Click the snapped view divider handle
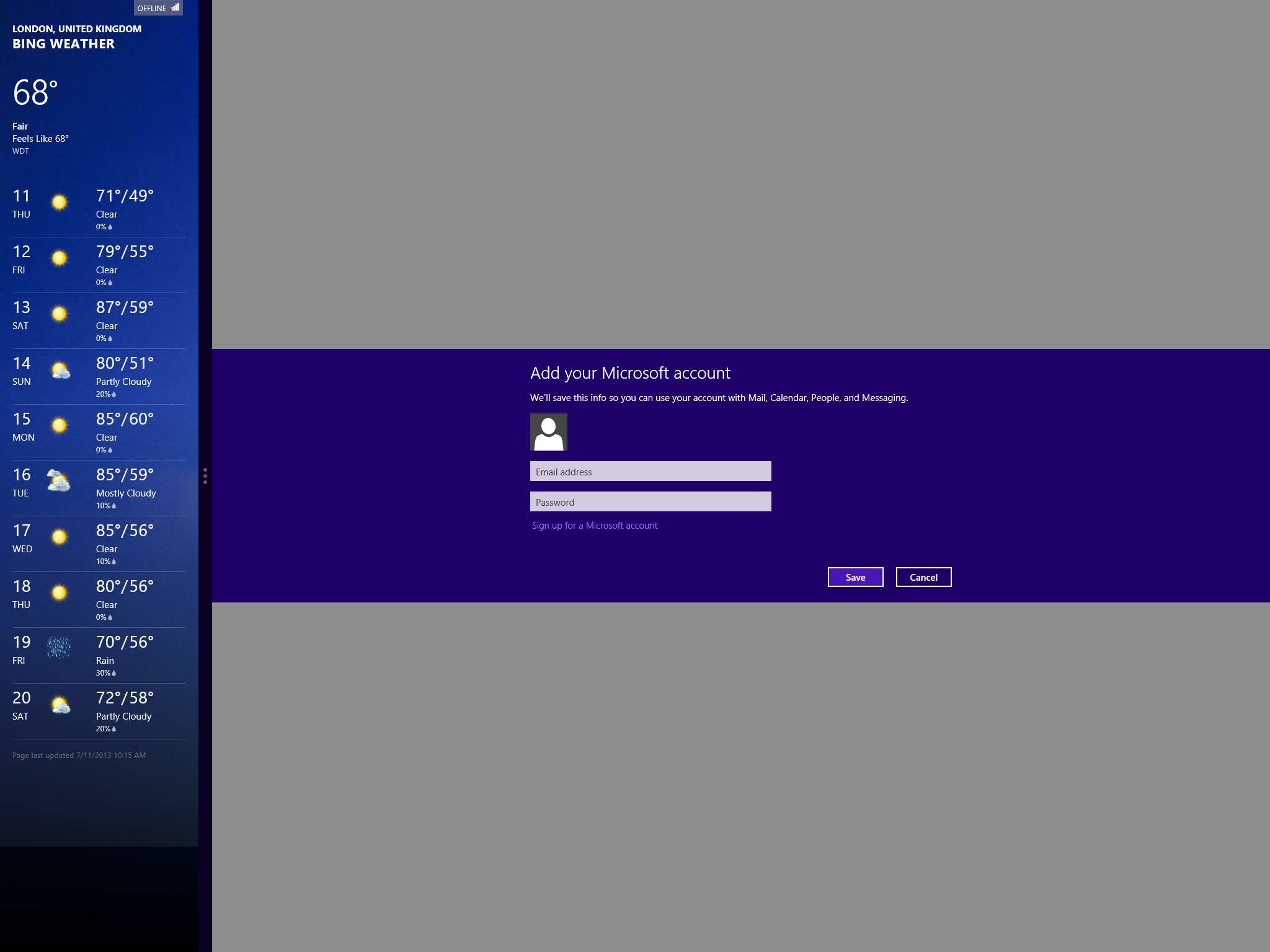This screenshot has height=952, width=1270. pyautogui.click(x=205, y=476)
